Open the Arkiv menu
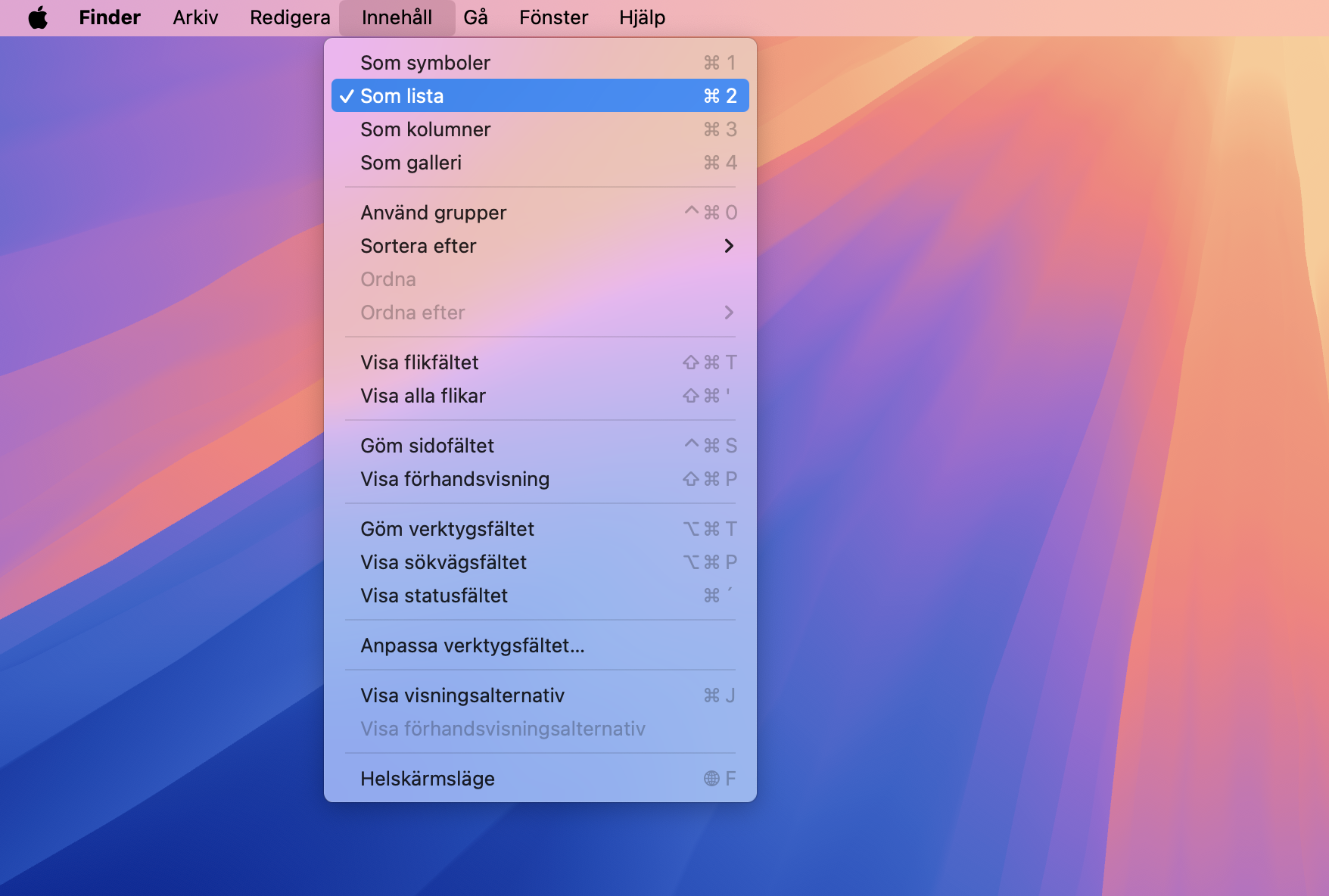1329x896 pixels. tap(195, 17)
